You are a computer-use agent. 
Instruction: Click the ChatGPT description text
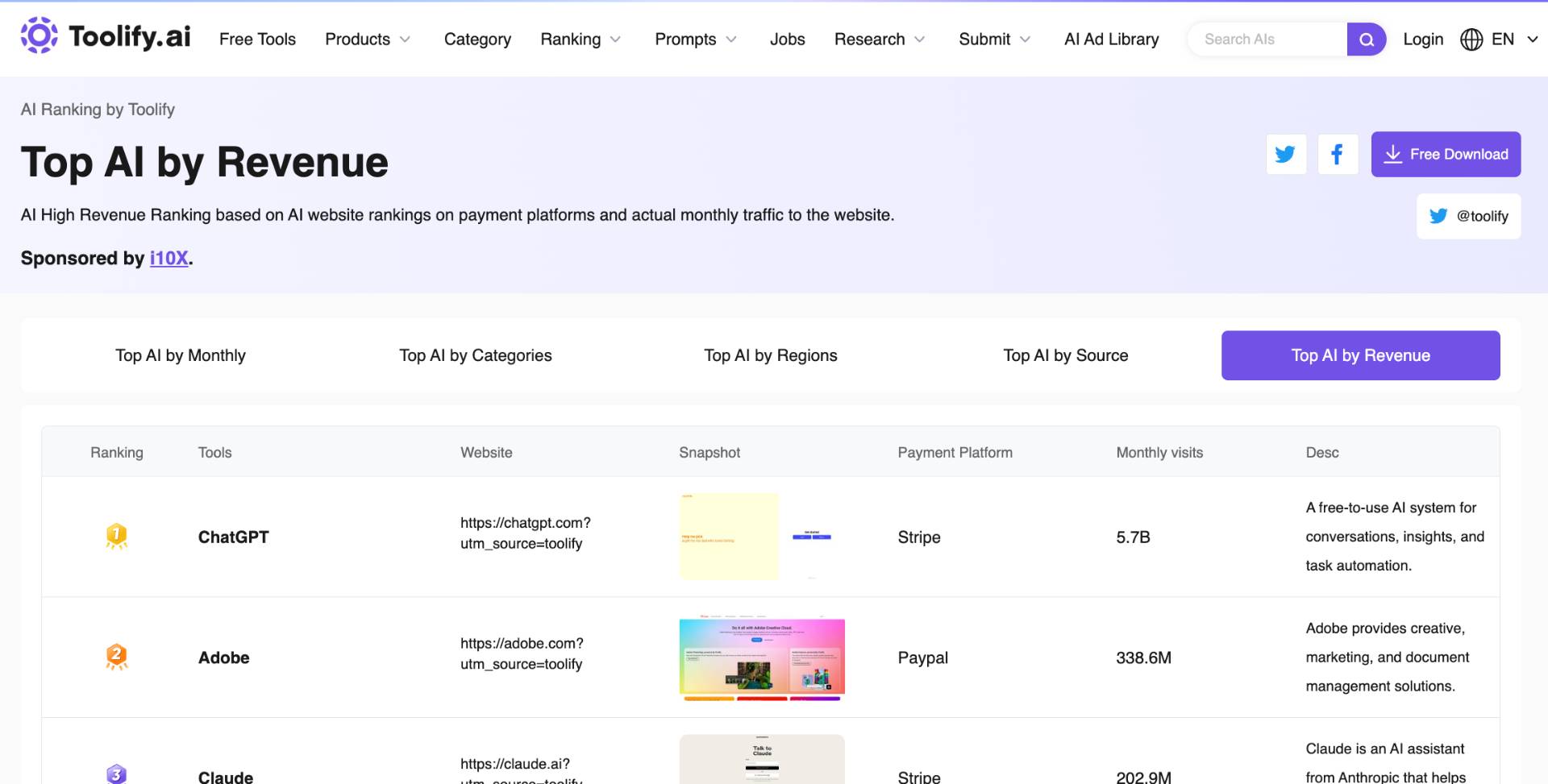[1395, 537]
